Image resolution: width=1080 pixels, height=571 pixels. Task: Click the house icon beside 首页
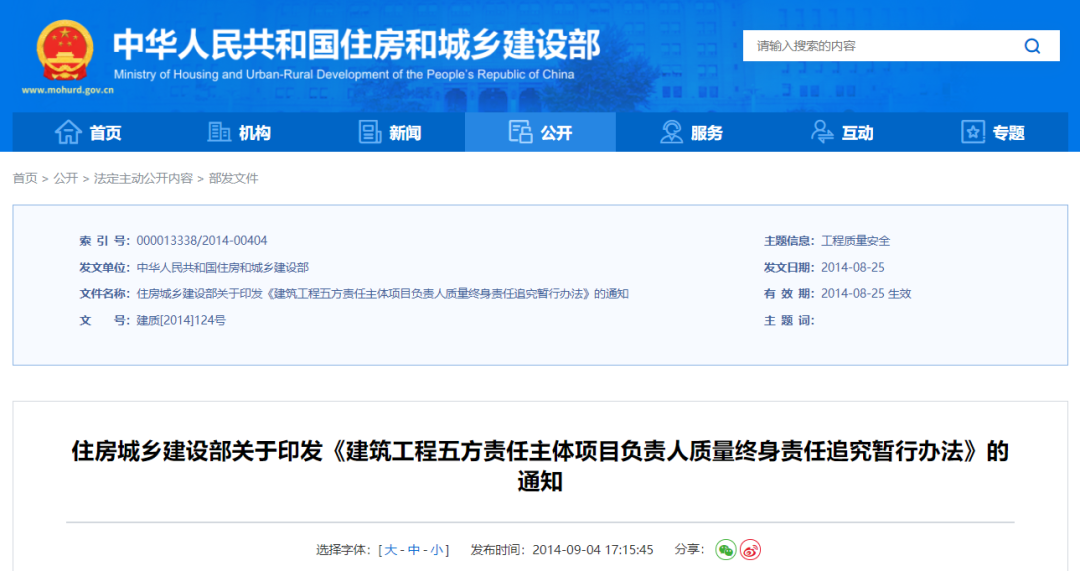(x=68, y=132)
